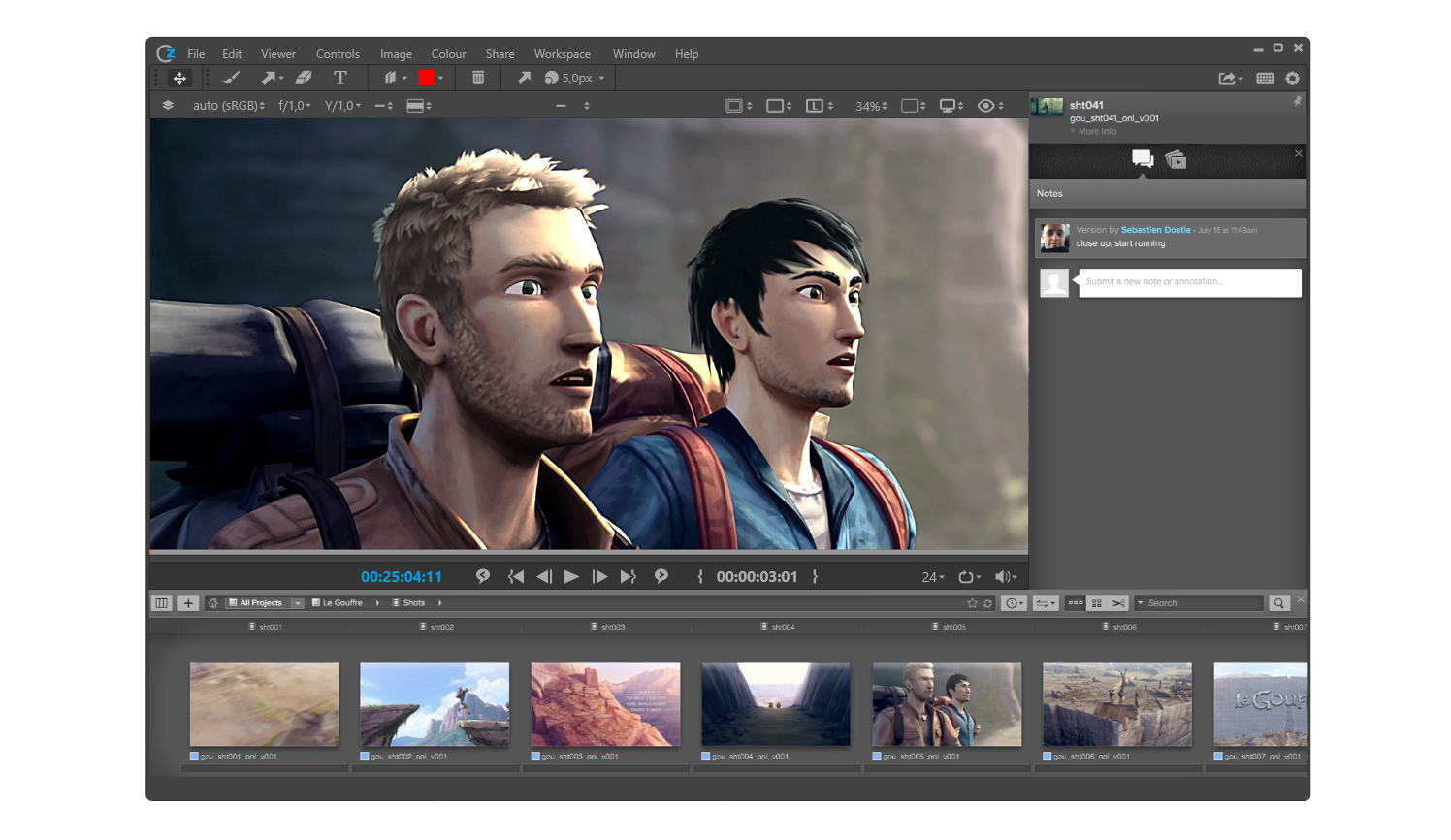Open the annotation layers tool dropdown
1451x840 pixels.
[395, 78]
